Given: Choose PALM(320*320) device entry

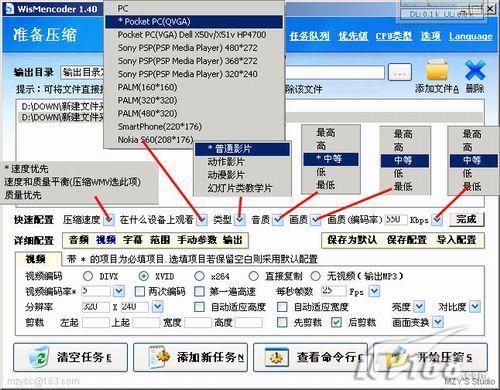Looking at the screenshot, I should pos(194,100).
